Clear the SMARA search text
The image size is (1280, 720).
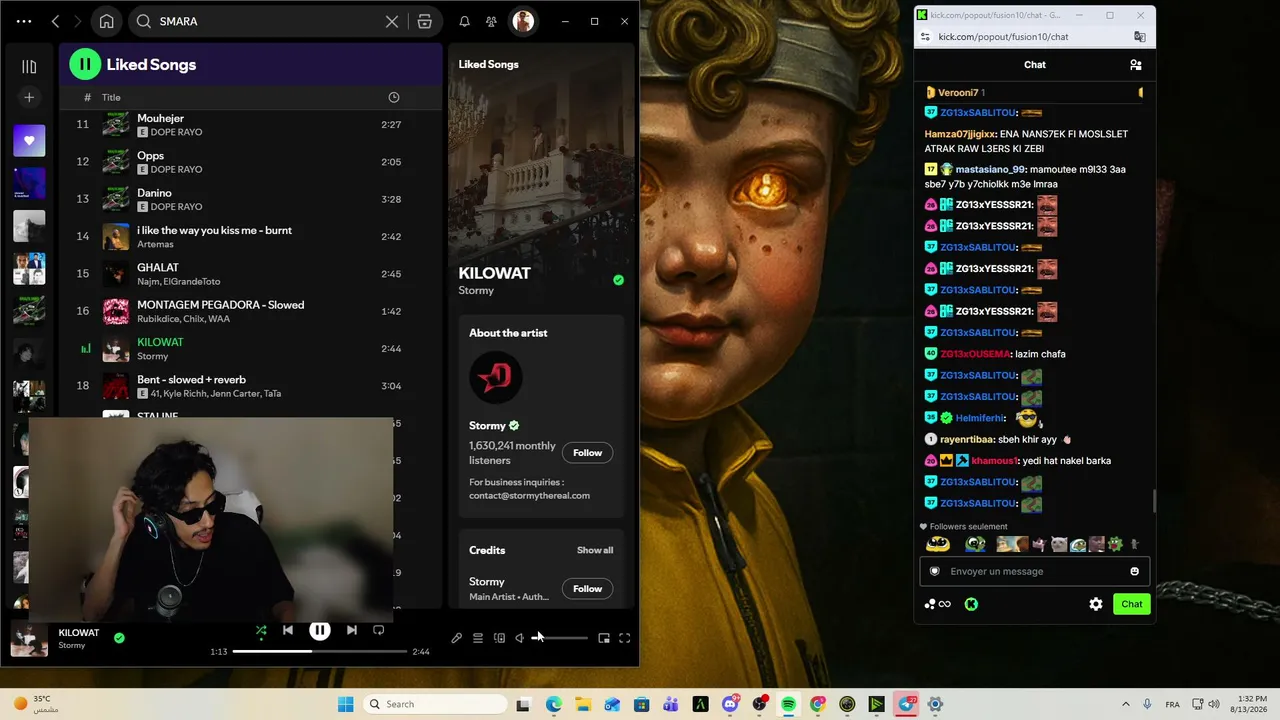tap(392, 21)
